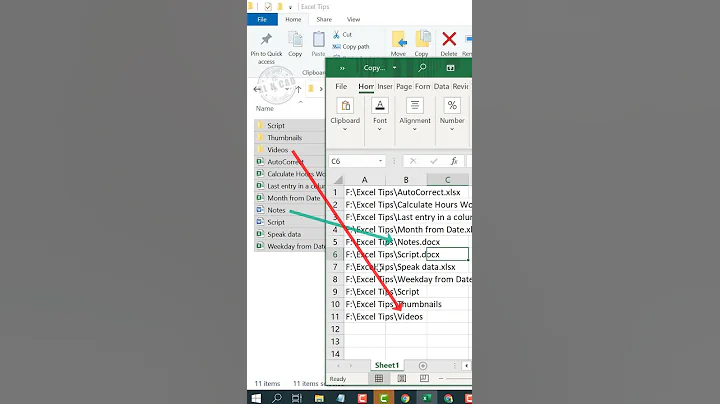720x404 pixels.
Task: Open Windows taskbar search
Action: point(277,398)
